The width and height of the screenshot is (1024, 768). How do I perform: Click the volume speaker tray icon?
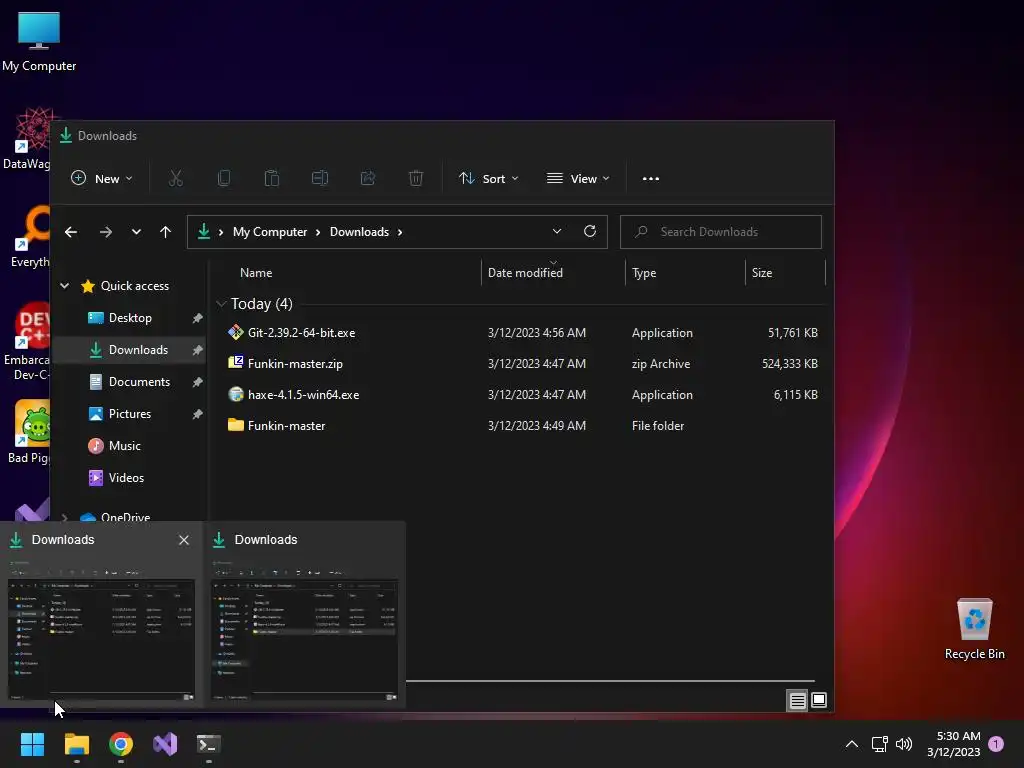click(x=904, y=744)
